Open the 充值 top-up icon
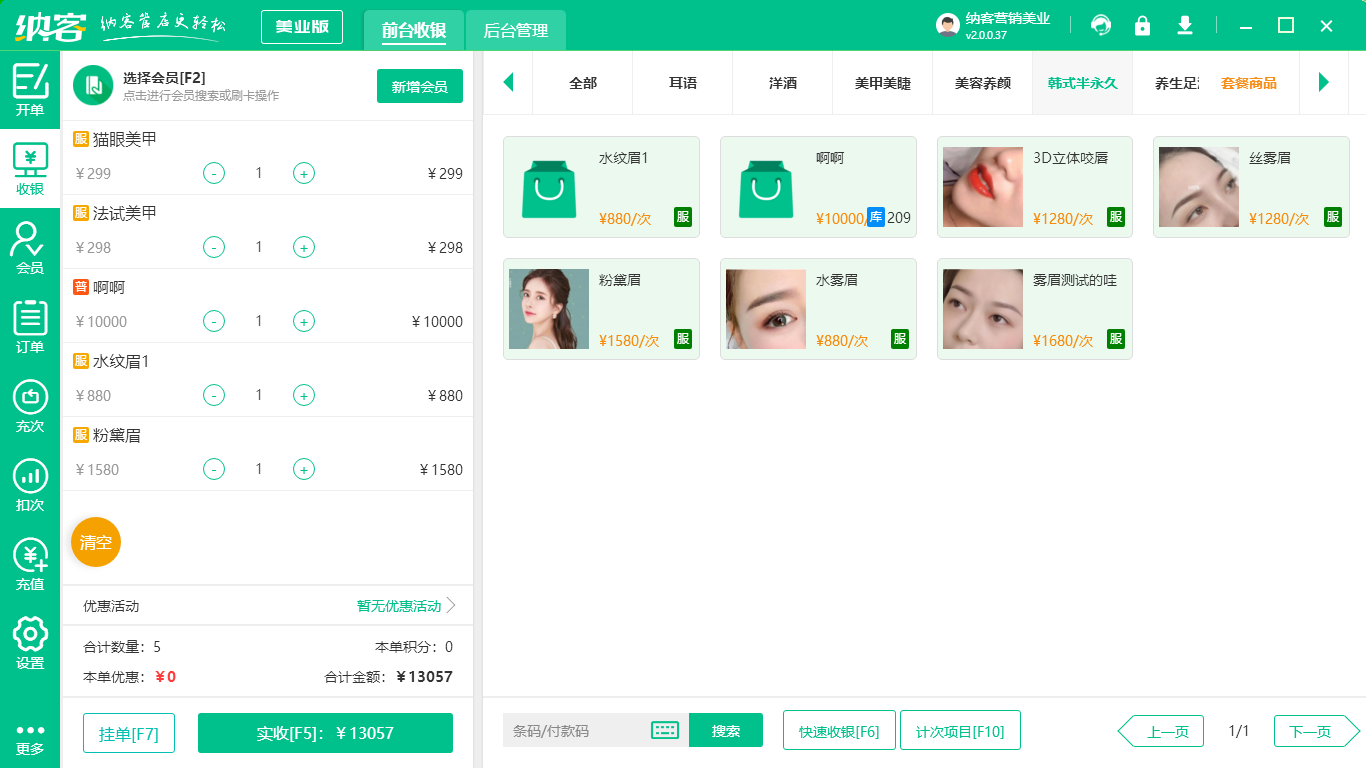 point(30,563)
